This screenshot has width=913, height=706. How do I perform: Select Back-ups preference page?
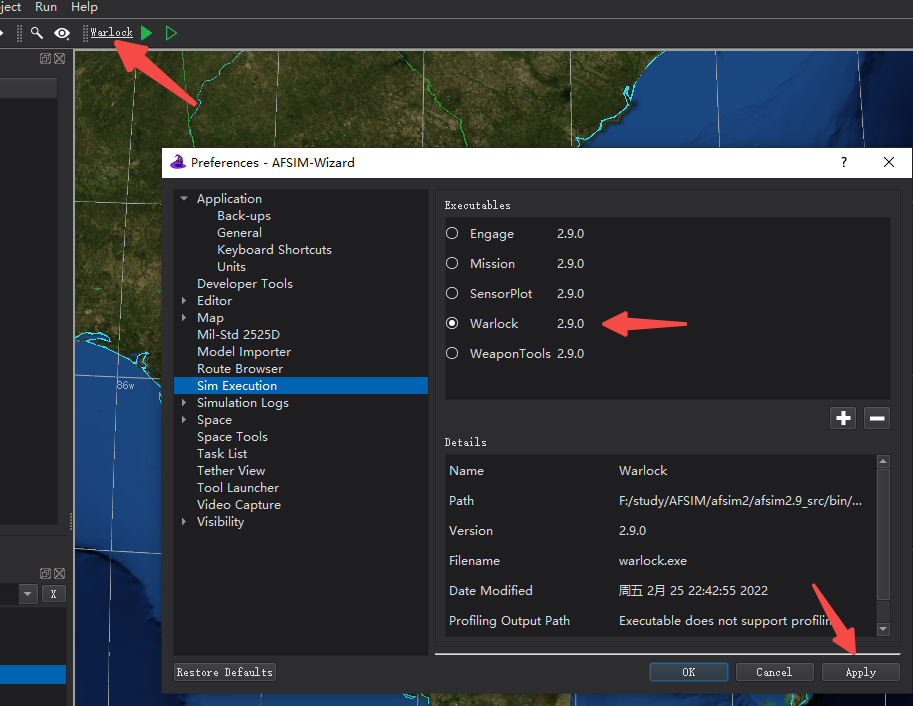click(x=244, y=216)
